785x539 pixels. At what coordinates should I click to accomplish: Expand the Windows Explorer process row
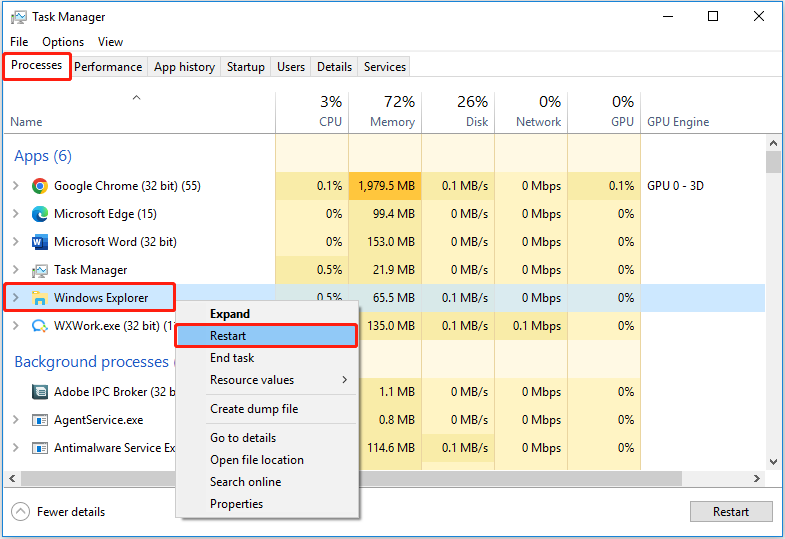(16, 298)
